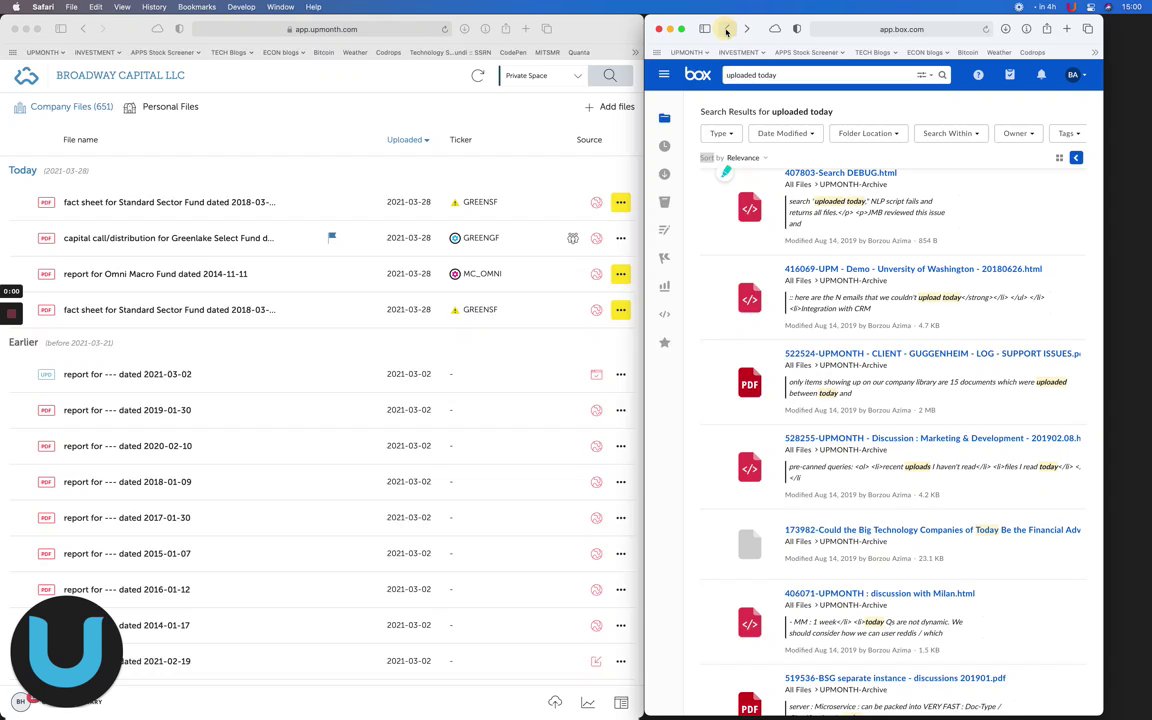Open Box notifications bell
Viewport: 1152px width, 720px height.
click(1042, 75)
